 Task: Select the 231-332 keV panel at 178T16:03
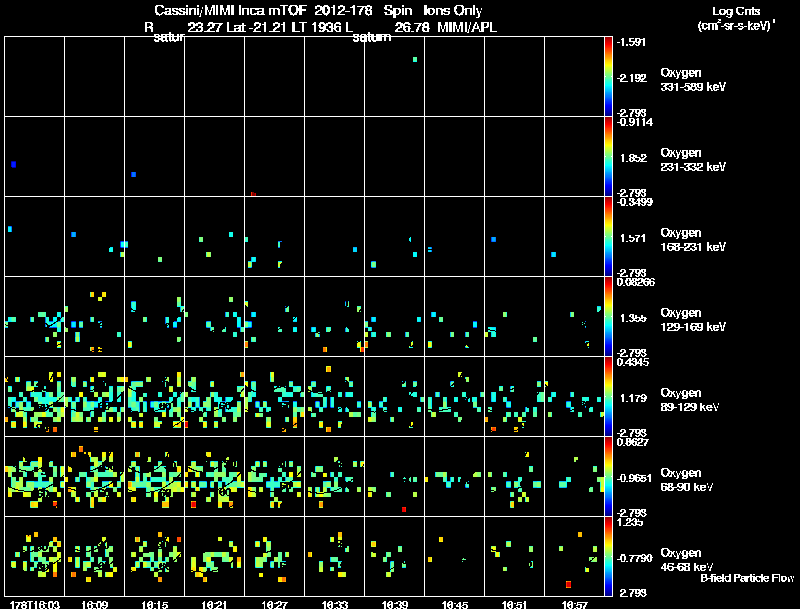35,157
